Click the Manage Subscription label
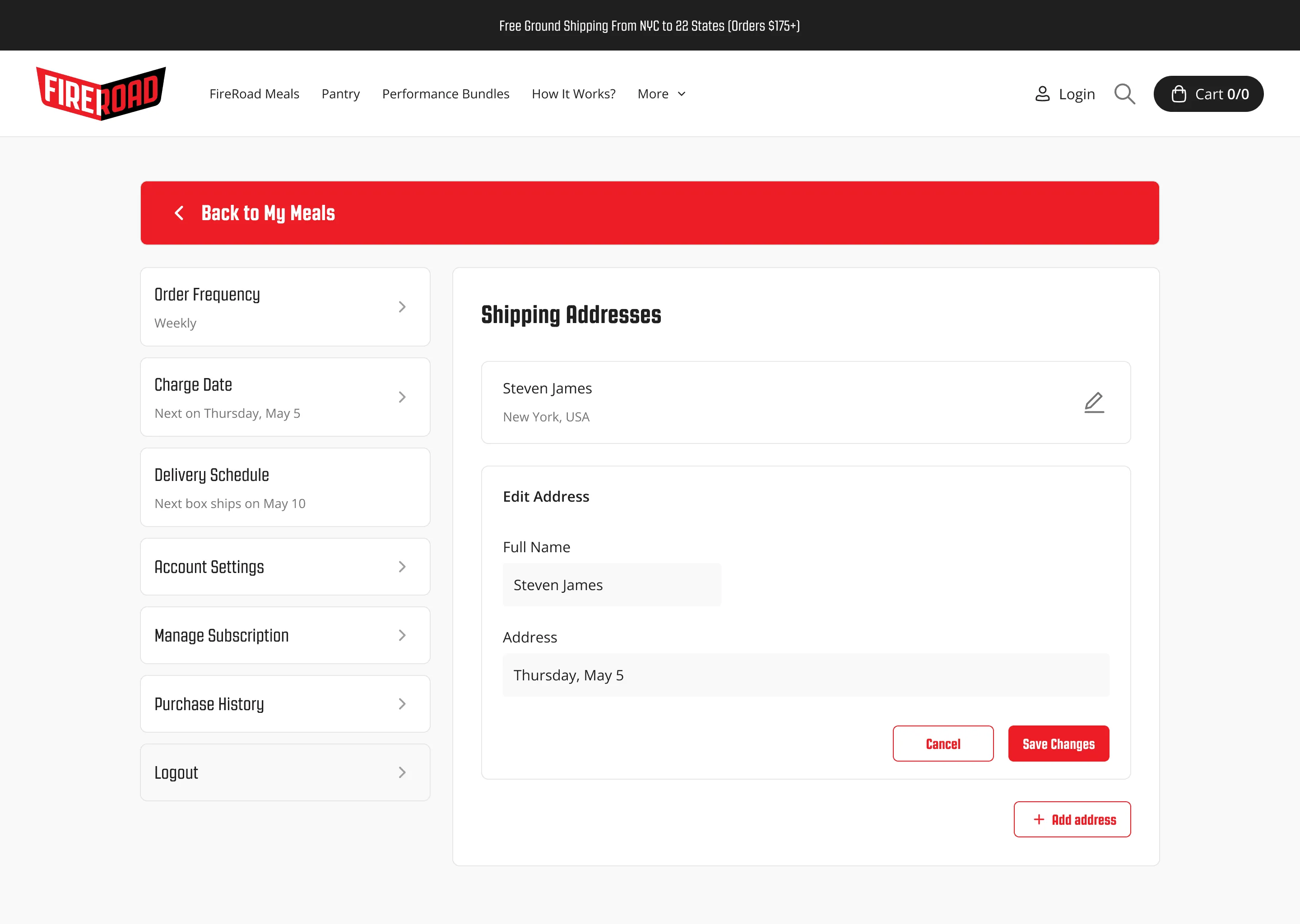Viewport: 1300px width, 924px height. click(222, 636)
